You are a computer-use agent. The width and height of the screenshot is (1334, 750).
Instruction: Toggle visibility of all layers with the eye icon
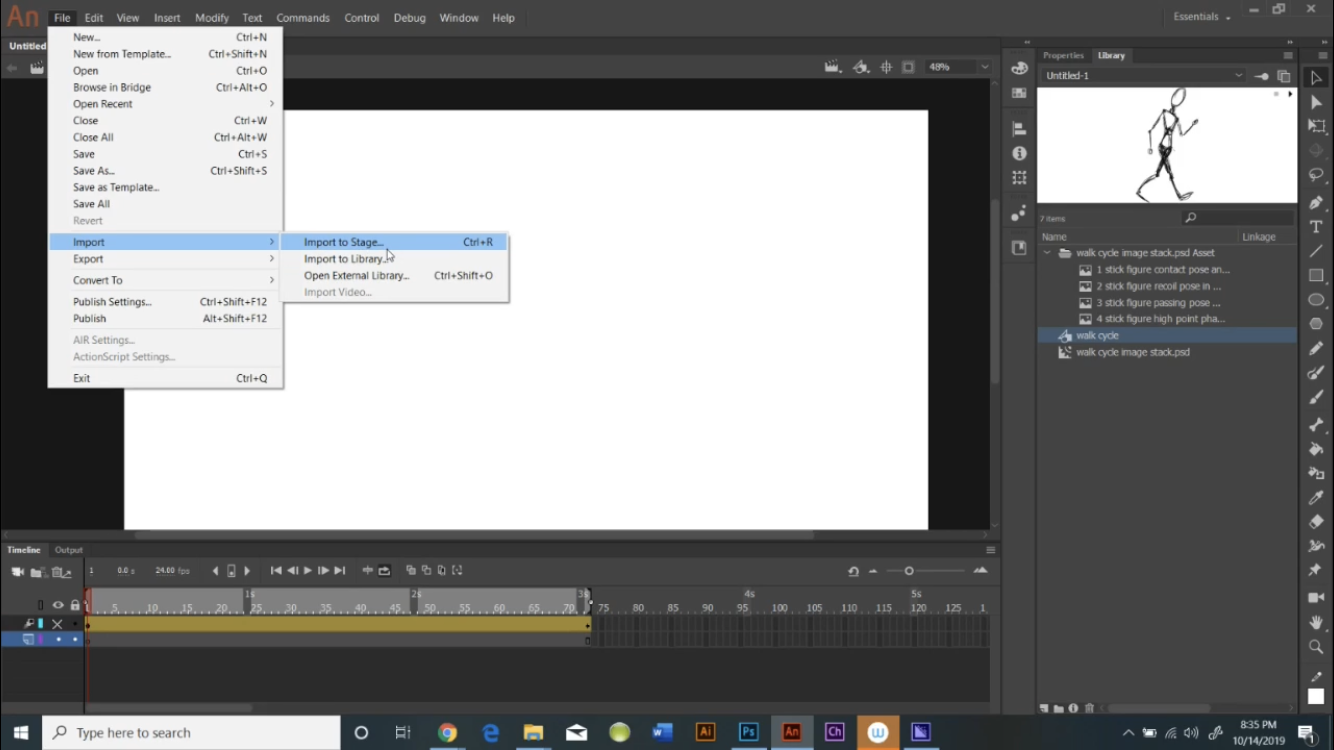click(x=58, y=605)
